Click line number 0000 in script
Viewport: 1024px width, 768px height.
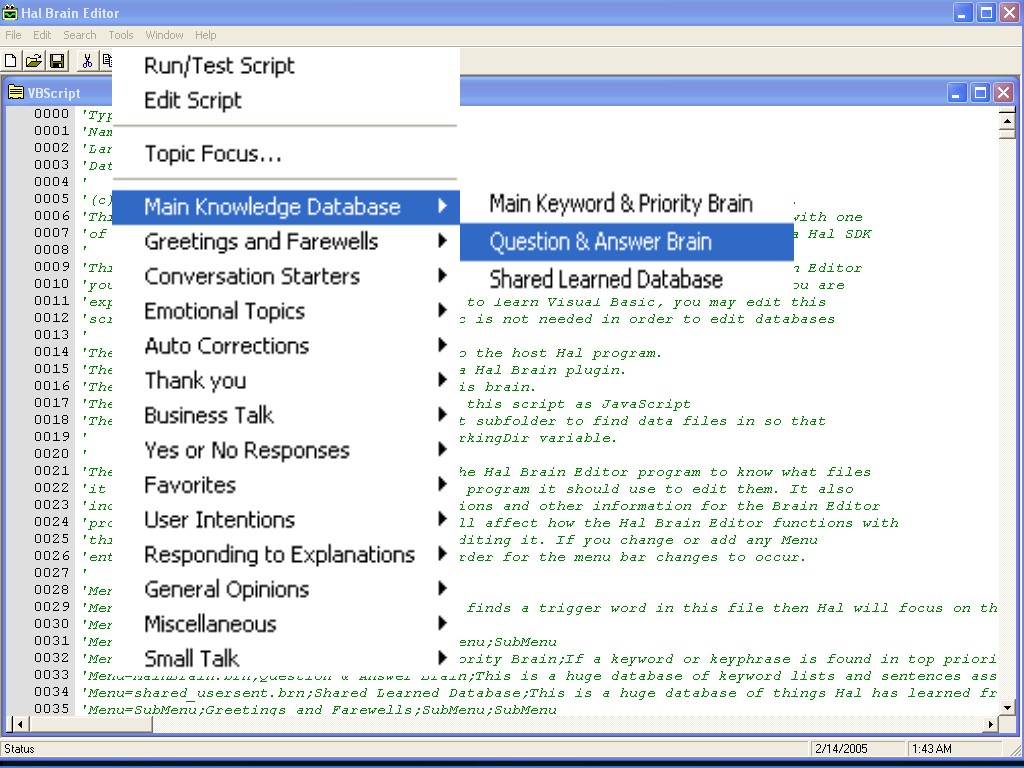[52, 114]
